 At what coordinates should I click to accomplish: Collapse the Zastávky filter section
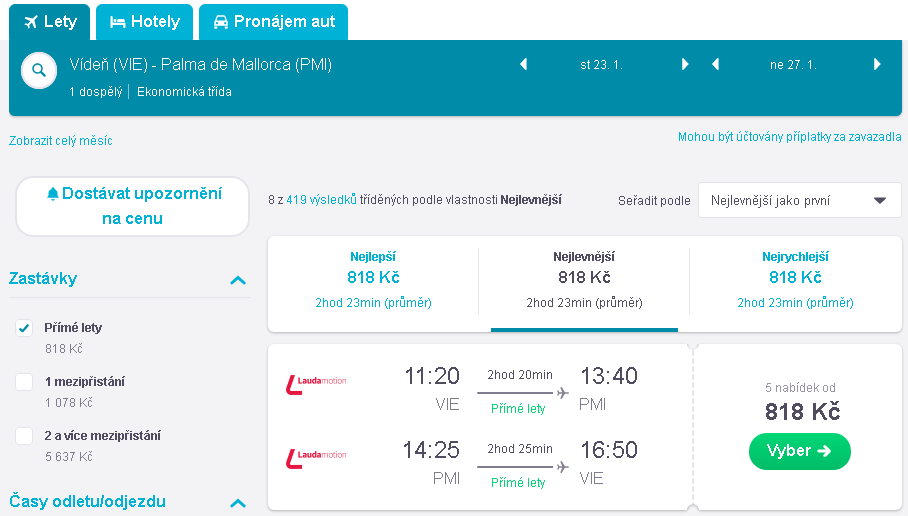click(238, 280)
